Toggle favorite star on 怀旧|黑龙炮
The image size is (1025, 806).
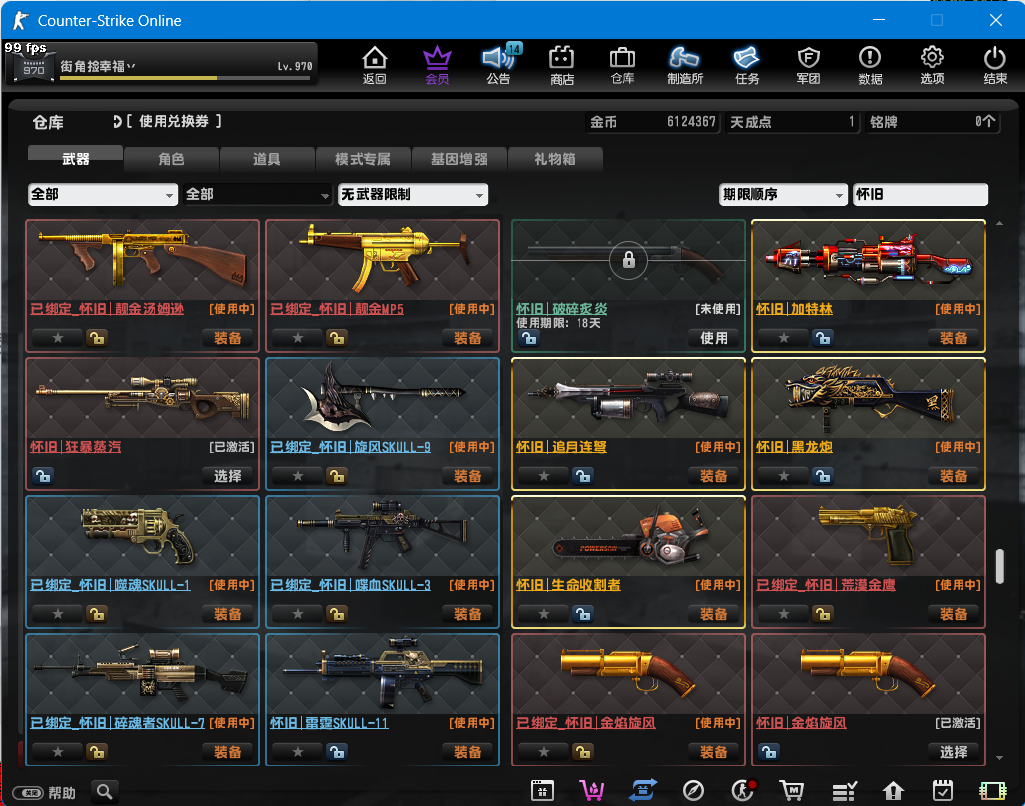(x=784, y=476)
